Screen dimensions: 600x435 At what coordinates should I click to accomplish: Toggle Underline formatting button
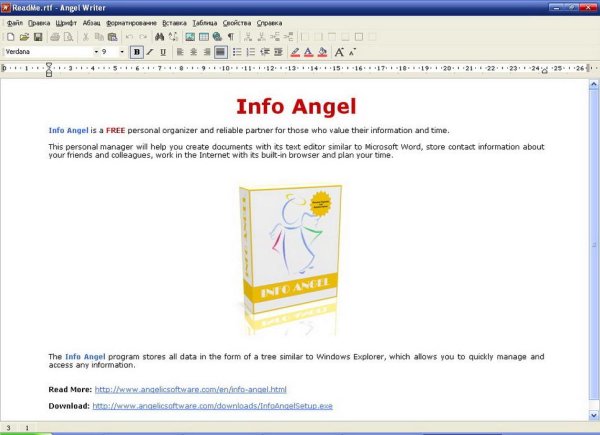click(x=163, y=52)
